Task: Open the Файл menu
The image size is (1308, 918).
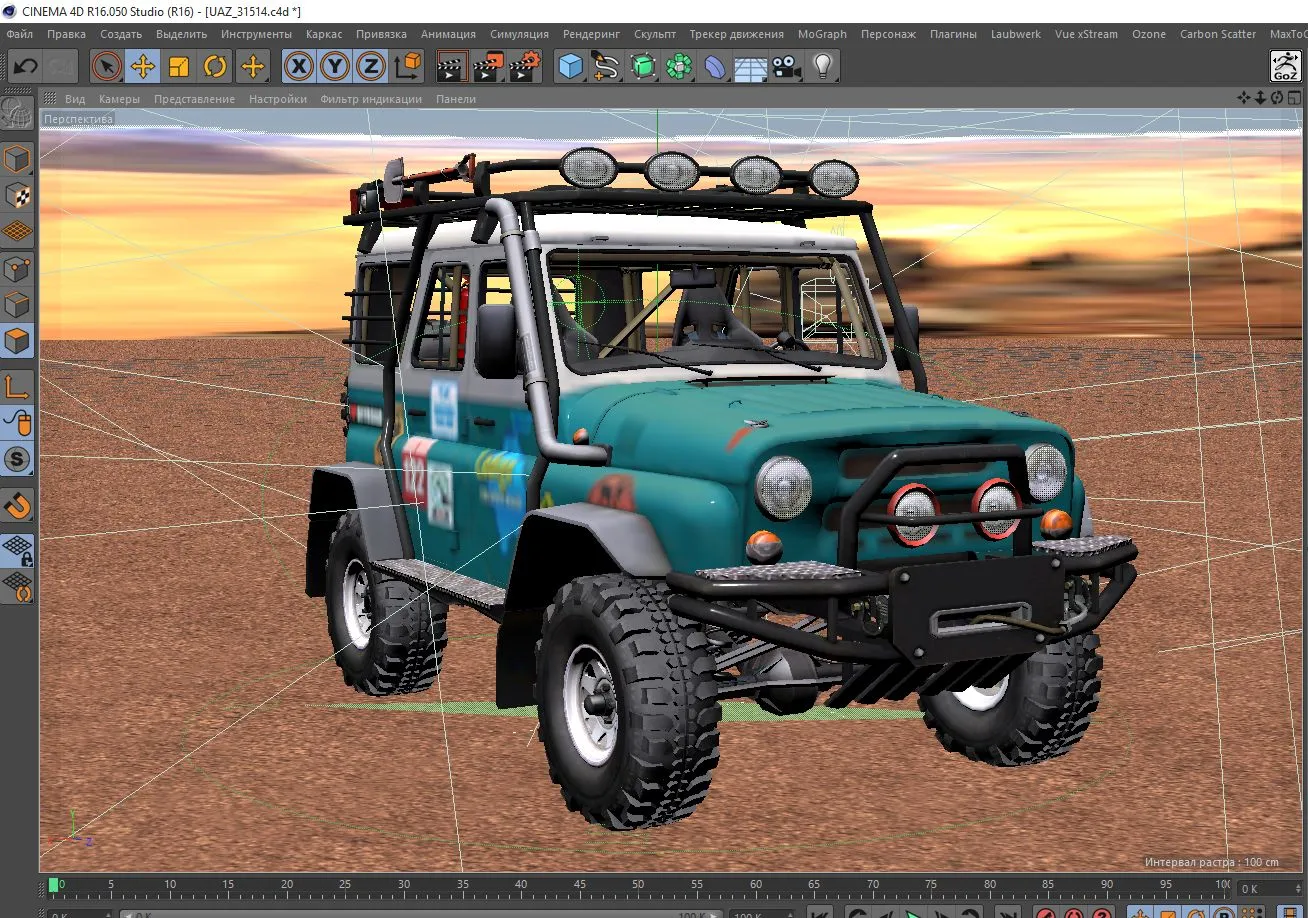Action: 19,34
